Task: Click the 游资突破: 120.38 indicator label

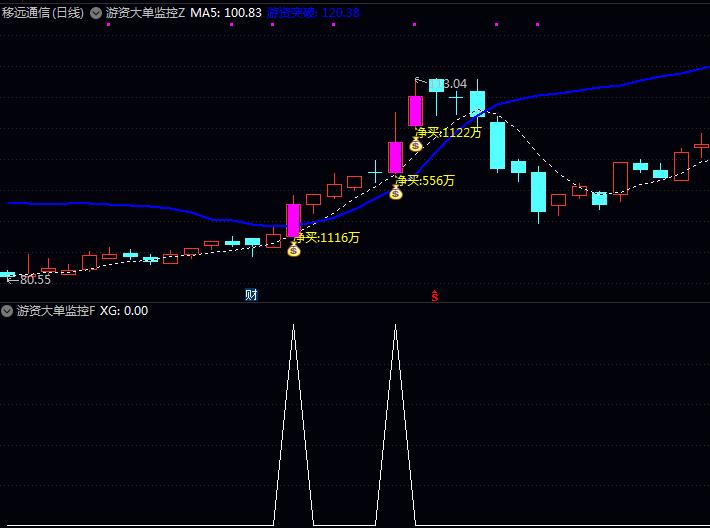Action: [x=313, y=13]
